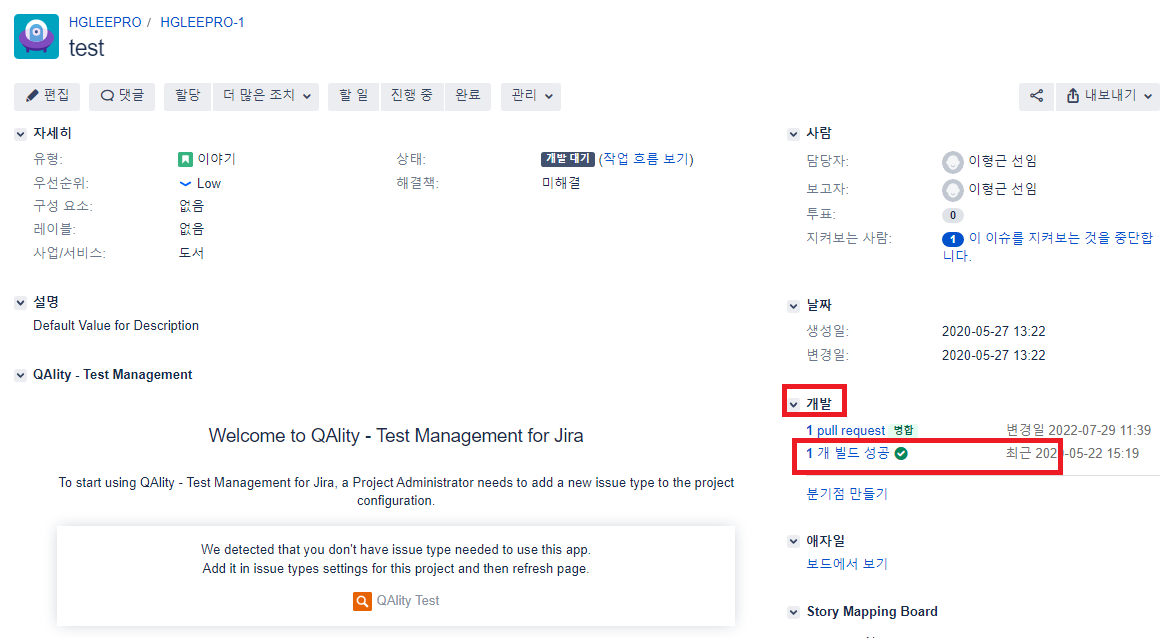Click the 병합 merged status badge
Image resolution: width=1167 pixels, height=638 pixels.
904,430
